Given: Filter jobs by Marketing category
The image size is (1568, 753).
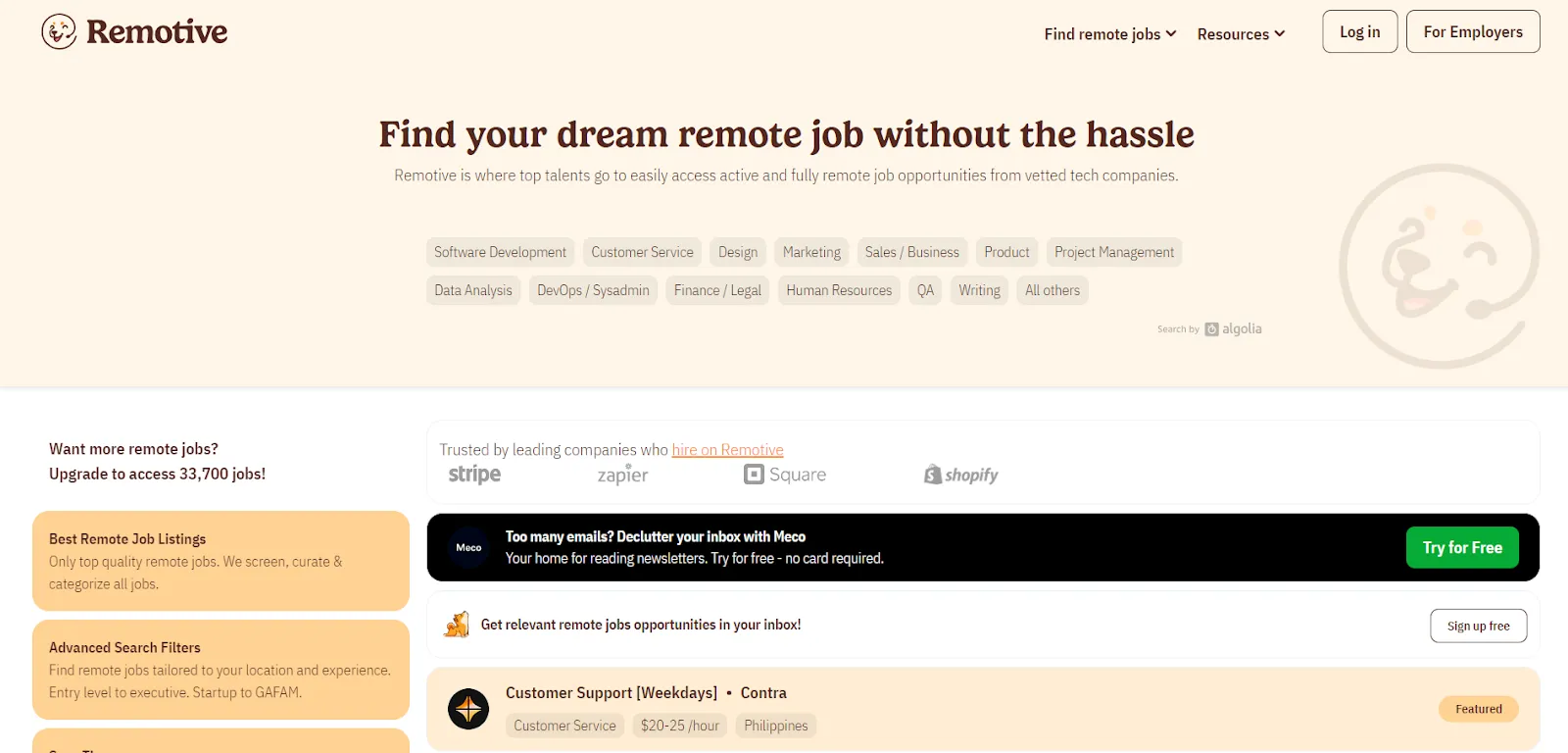Looking at the screenshot, I should coord(811,252).
